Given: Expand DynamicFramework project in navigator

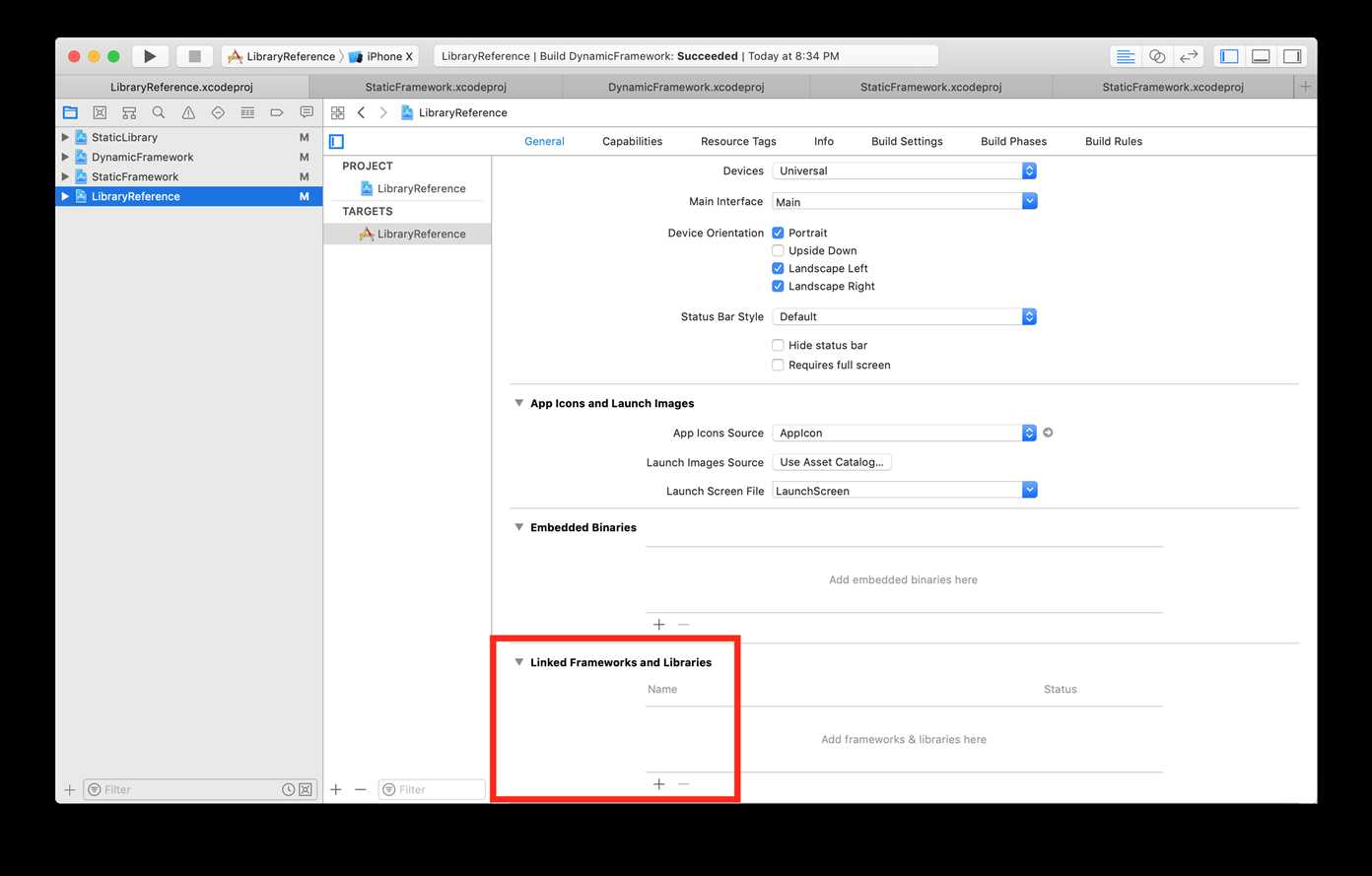Looking at the screenshot, I should coord(65,157).
